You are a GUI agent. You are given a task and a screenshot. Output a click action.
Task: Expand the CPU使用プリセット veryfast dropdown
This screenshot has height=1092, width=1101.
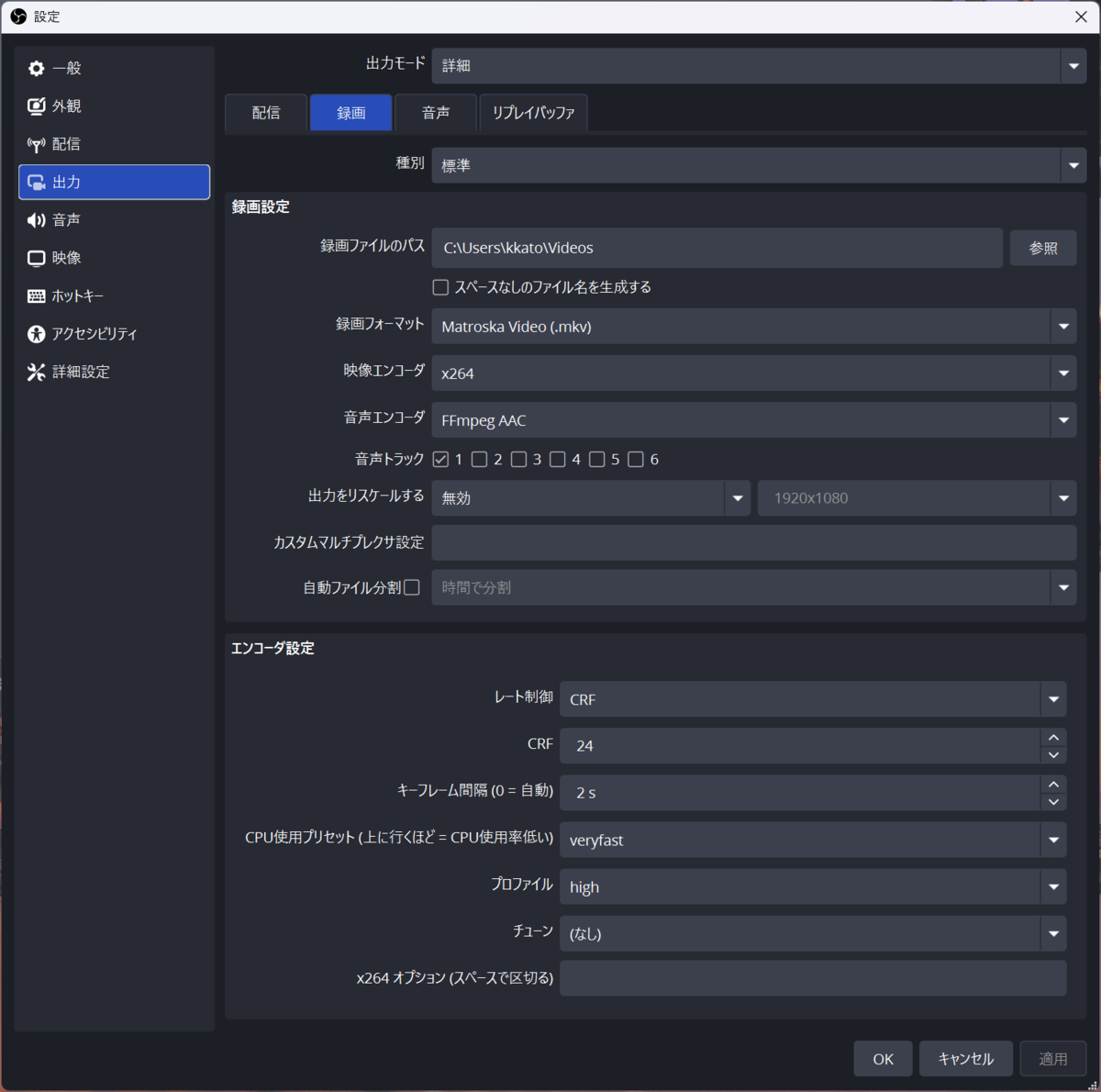pos(812,840)
